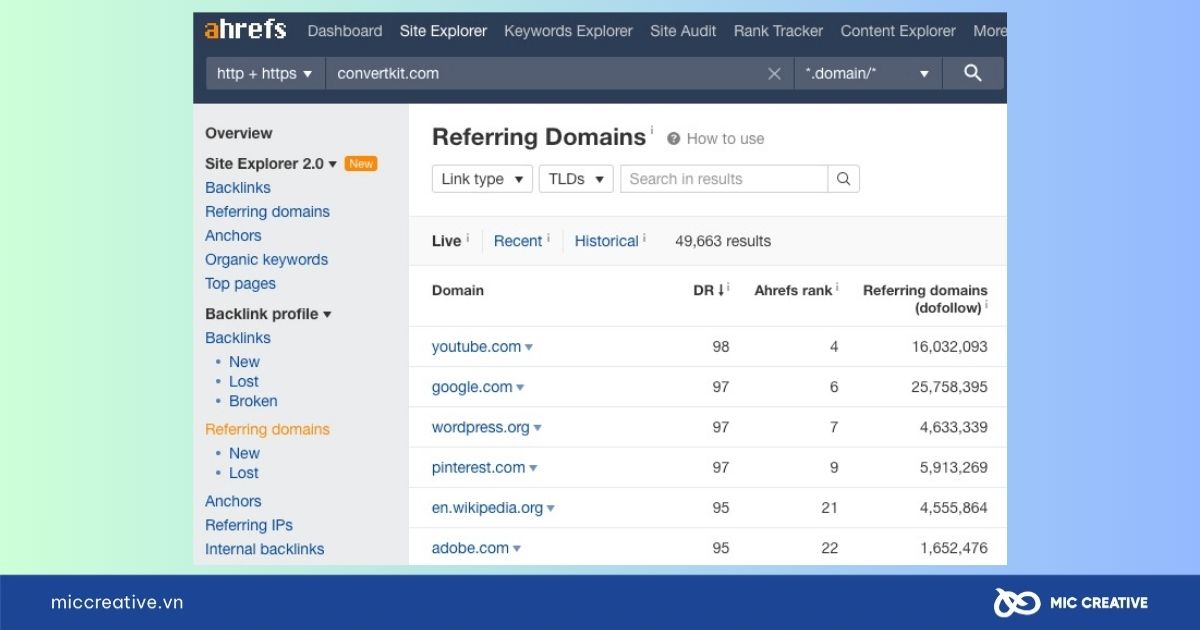The image size is (1200, 630).
Task: Open Rank Tracker in the top navigation
Action: pos(778,31)
